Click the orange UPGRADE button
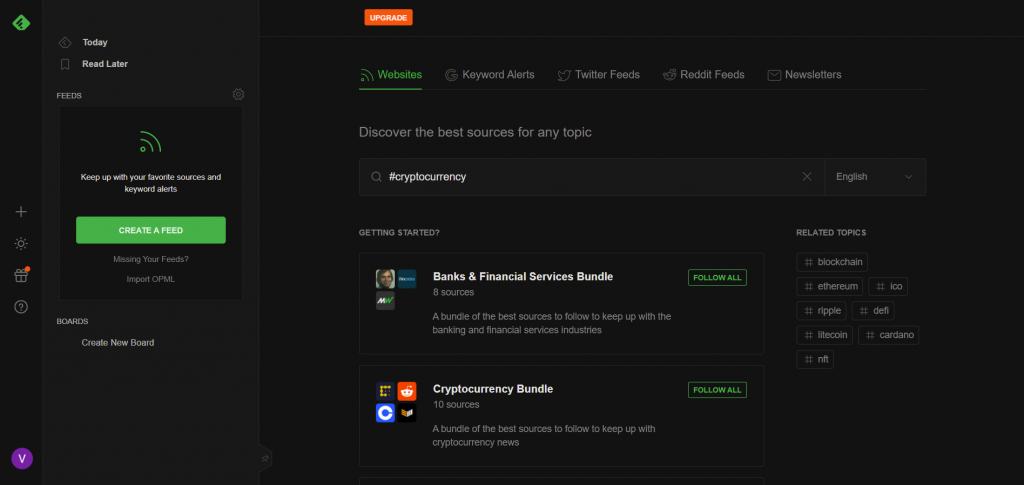The height and width of the screenshot is (485, 1024). point(389,18)
